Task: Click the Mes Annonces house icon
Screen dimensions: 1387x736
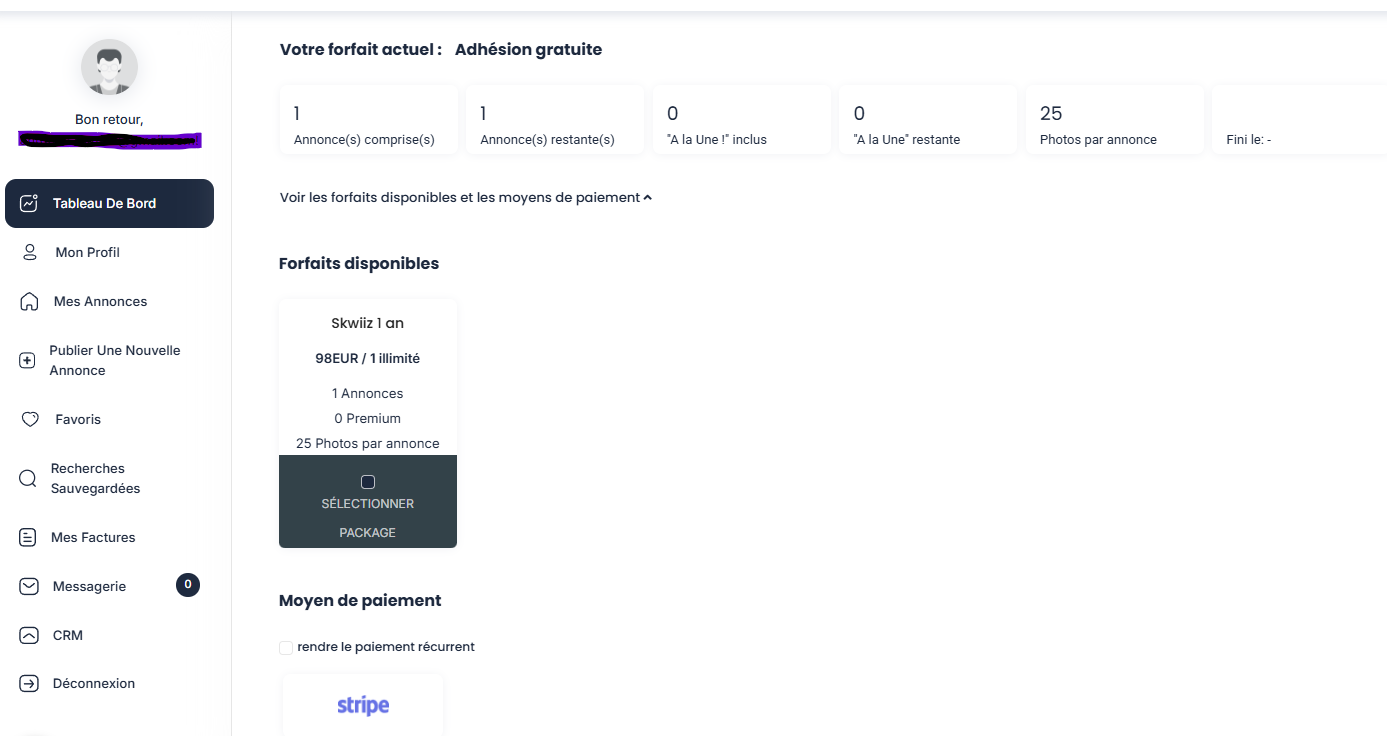Action: pos(29,302)
